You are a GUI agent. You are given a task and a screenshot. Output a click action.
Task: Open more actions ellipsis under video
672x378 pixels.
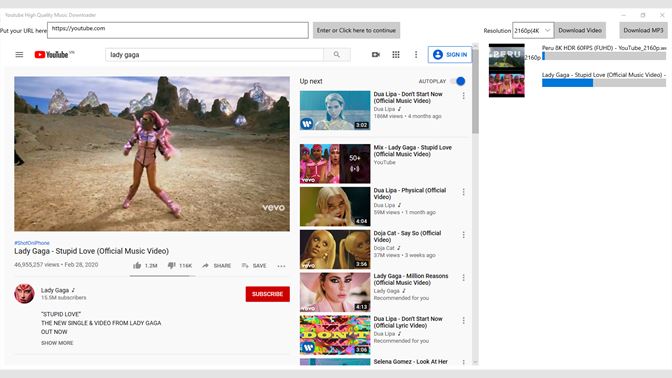pos(281,266)
